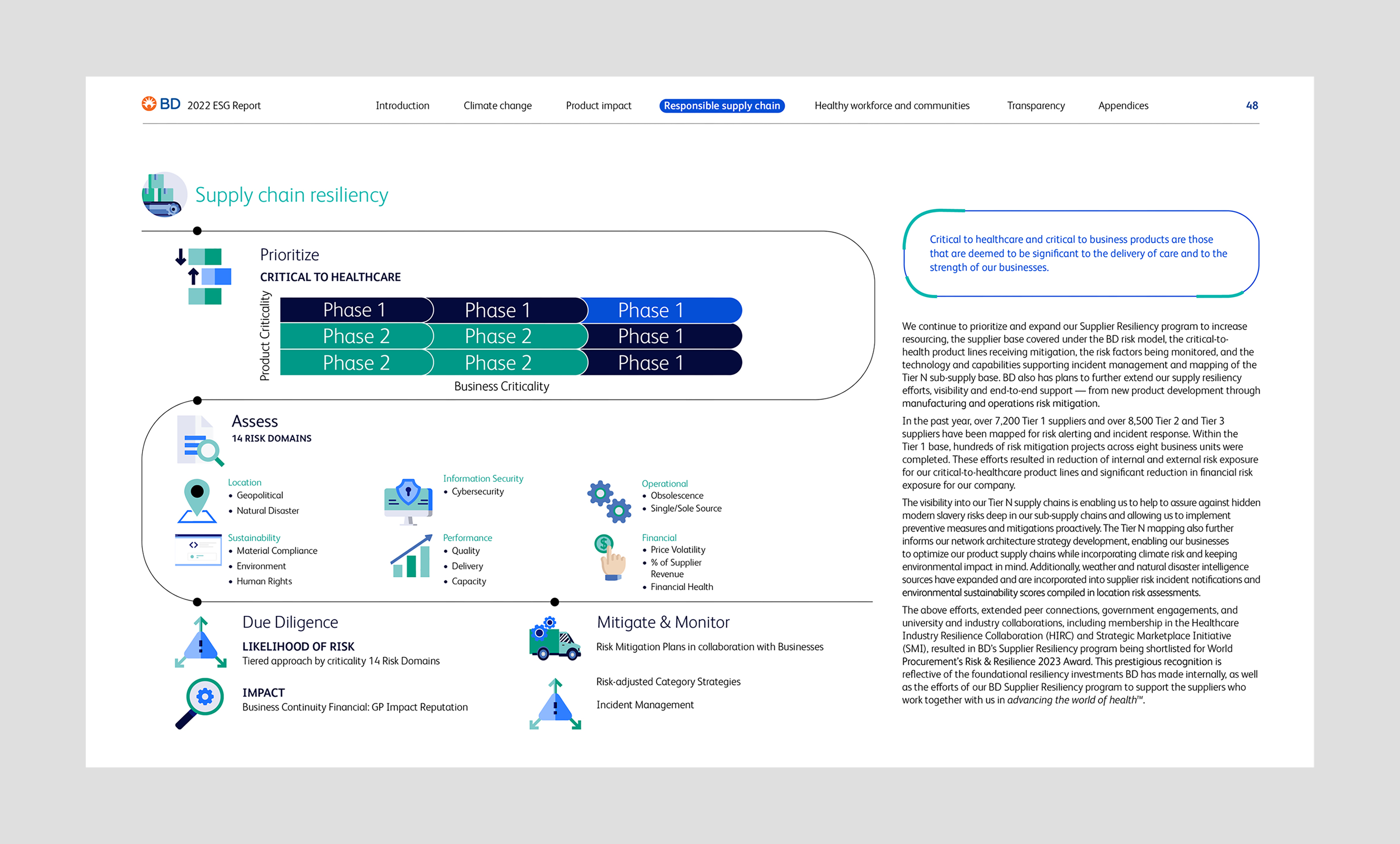This screenshot has height=844, width=1400.
Task: Open the Transparency section tab
Action: click(1036, 106)
